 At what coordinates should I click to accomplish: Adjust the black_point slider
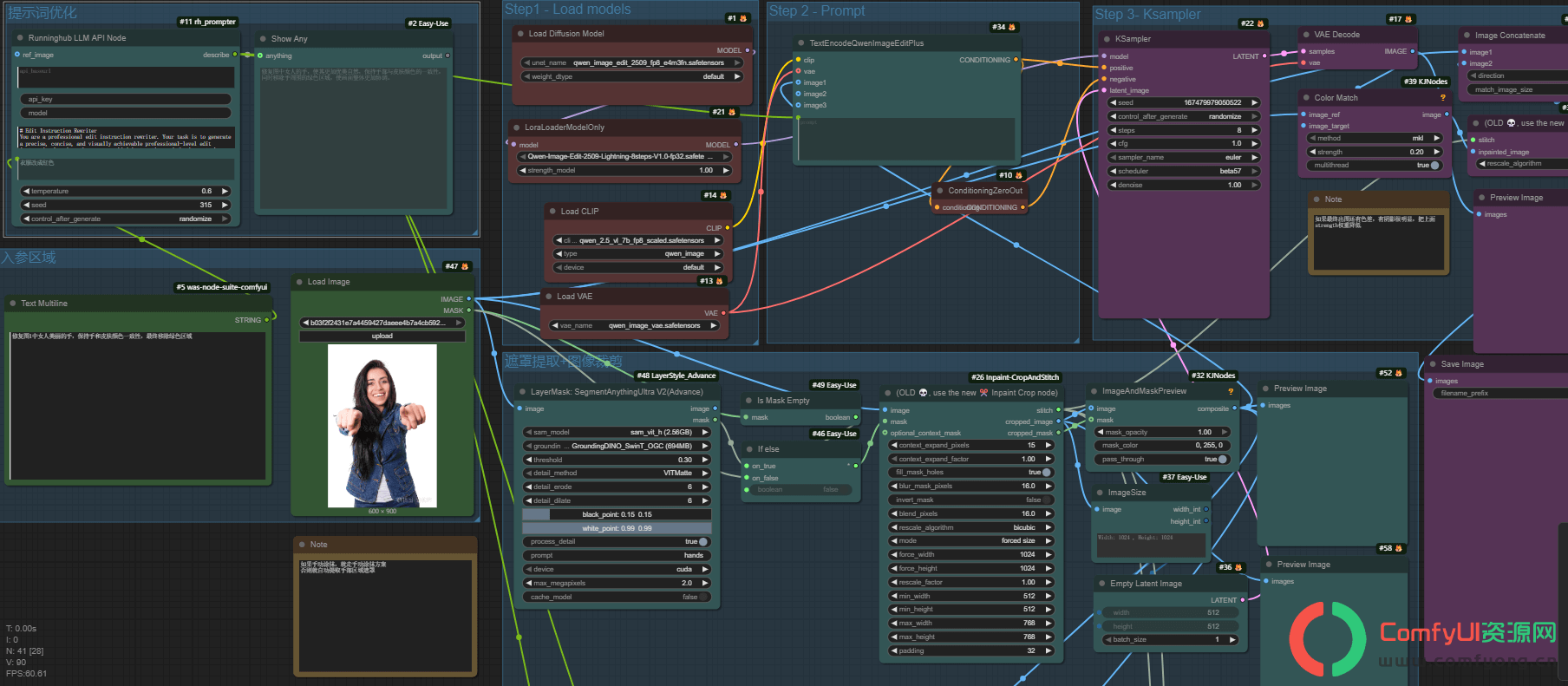(617, 514)
